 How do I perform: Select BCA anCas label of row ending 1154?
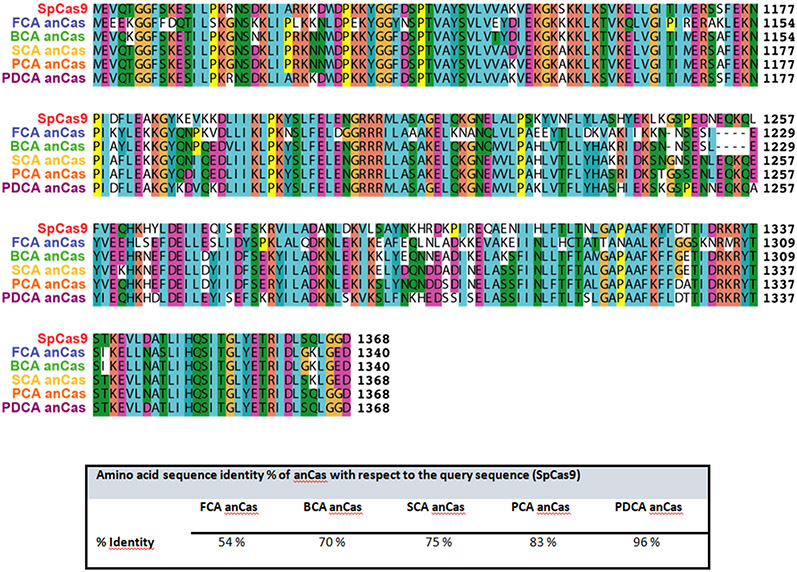point(48,37)
